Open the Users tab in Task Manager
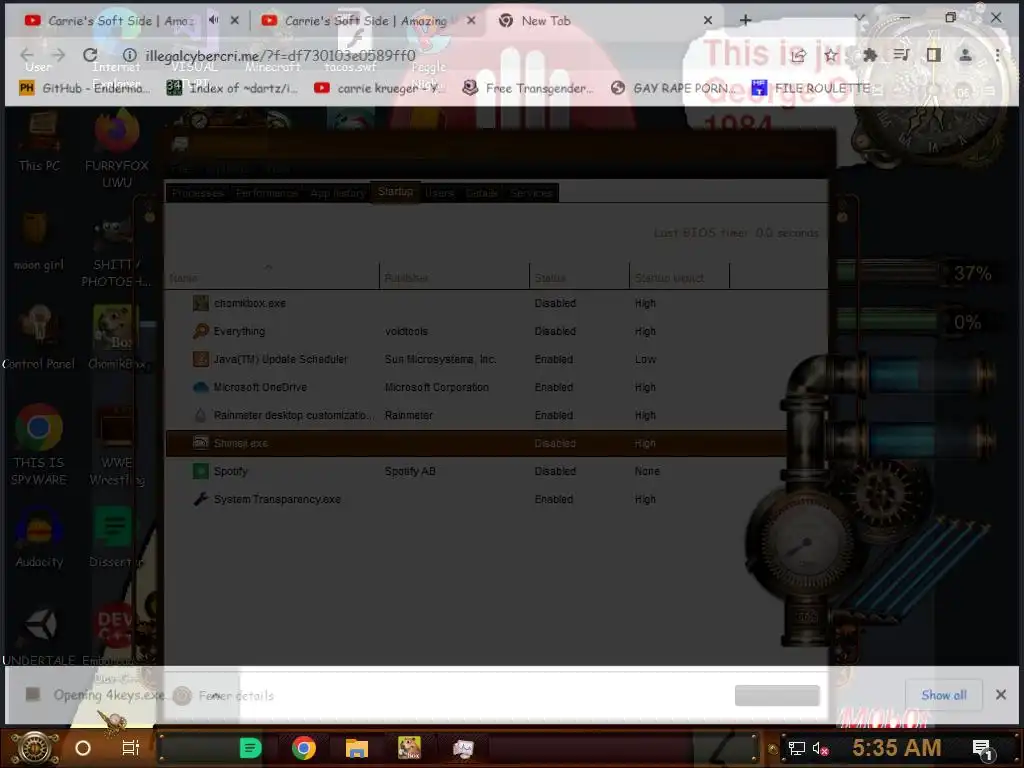Viewport: 1024px width, 768px height. click(440, 193)
